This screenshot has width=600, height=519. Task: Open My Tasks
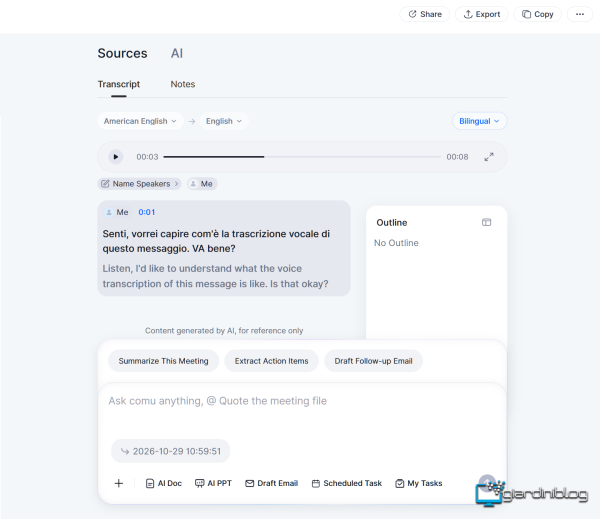click(419, 483)
